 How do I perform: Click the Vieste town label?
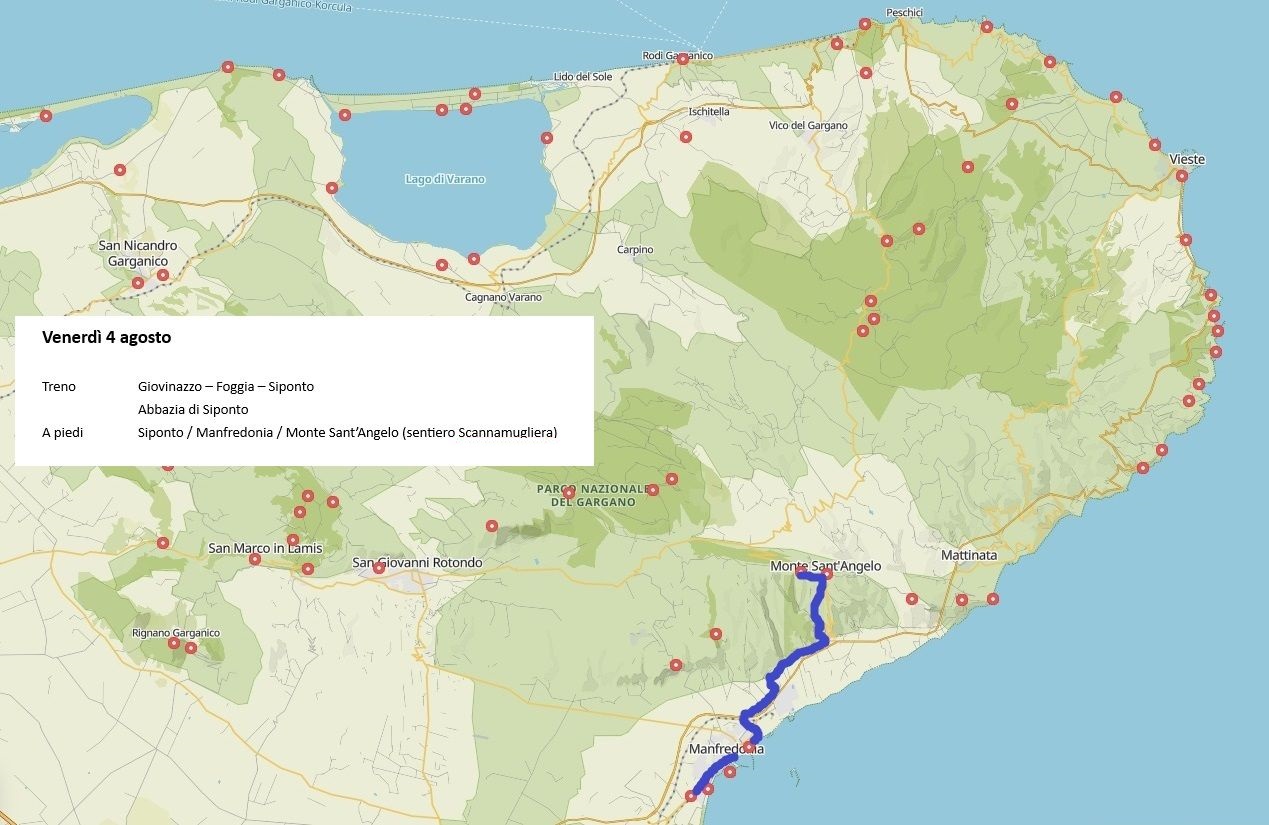pyautogui.click(x=1187, y=159)
